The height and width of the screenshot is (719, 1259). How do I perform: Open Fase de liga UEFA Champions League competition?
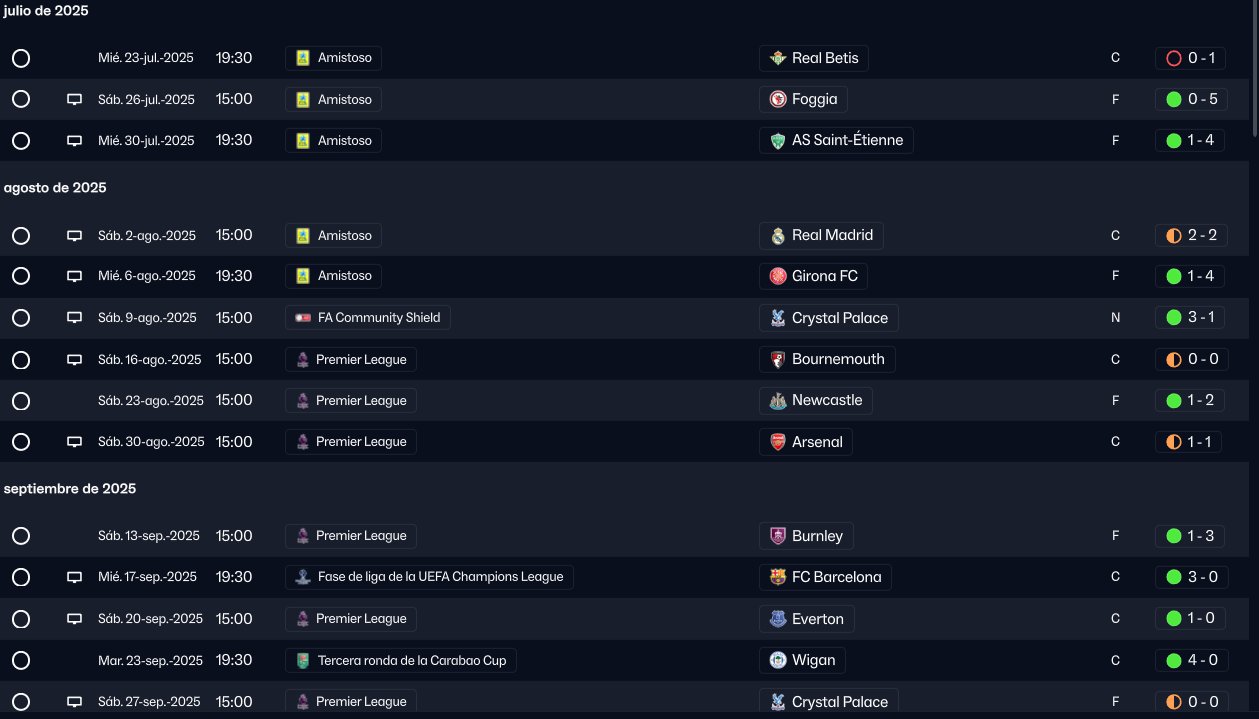tap(440, 577)
